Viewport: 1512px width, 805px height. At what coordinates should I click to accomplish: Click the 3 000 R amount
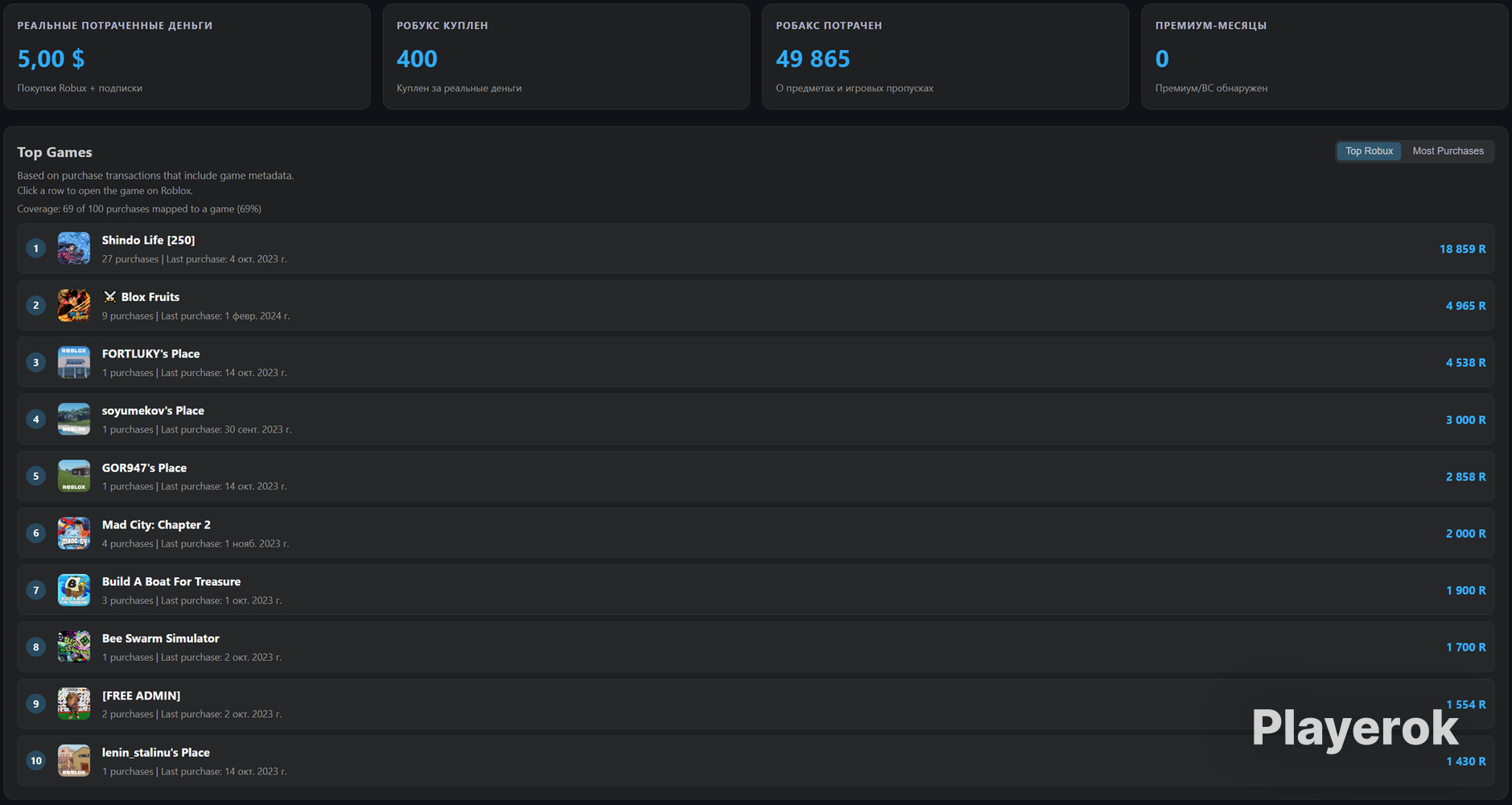[x=1465, y=420]
